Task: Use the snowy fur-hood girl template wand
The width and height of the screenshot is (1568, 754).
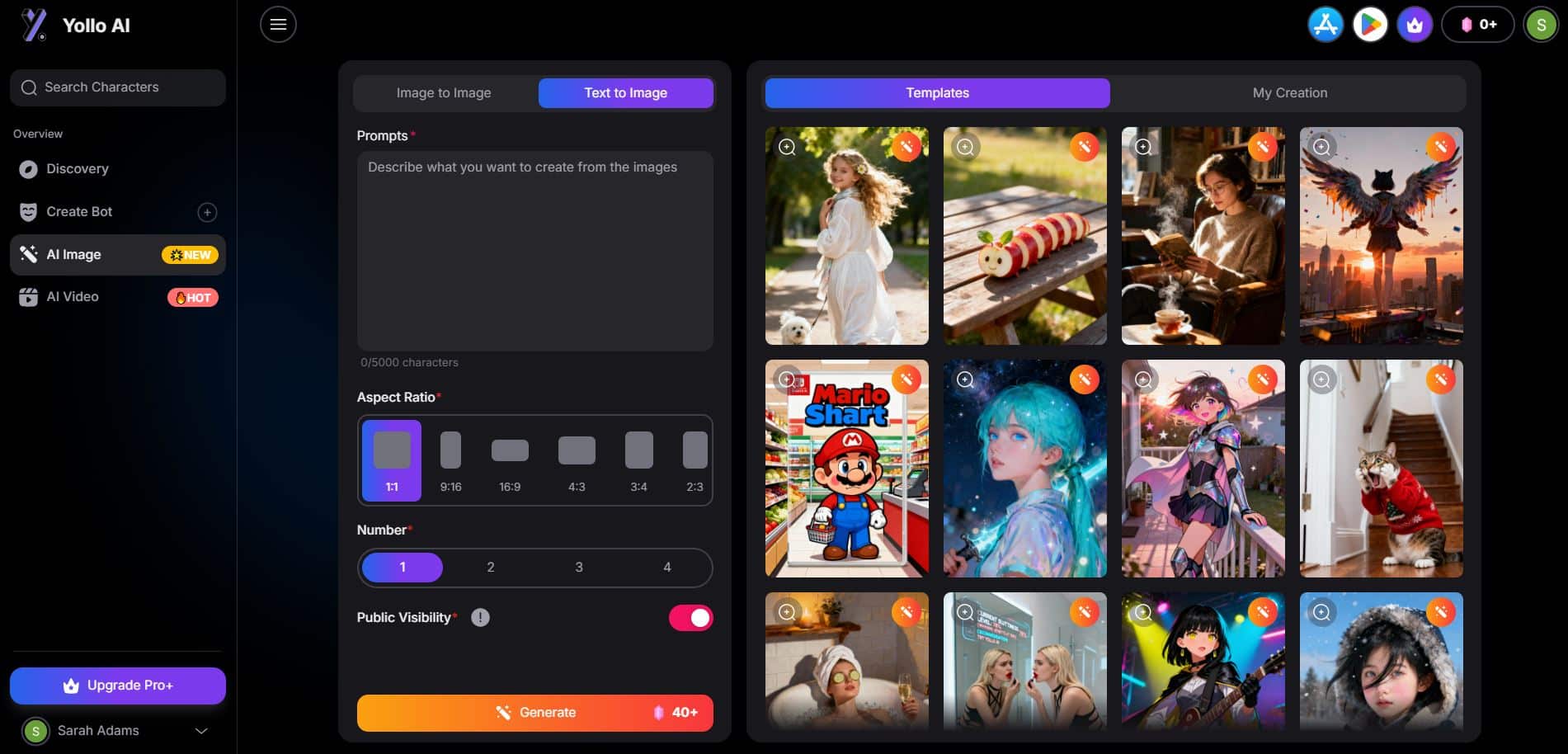Action: pyautogui.click(x=1441, y=612)
